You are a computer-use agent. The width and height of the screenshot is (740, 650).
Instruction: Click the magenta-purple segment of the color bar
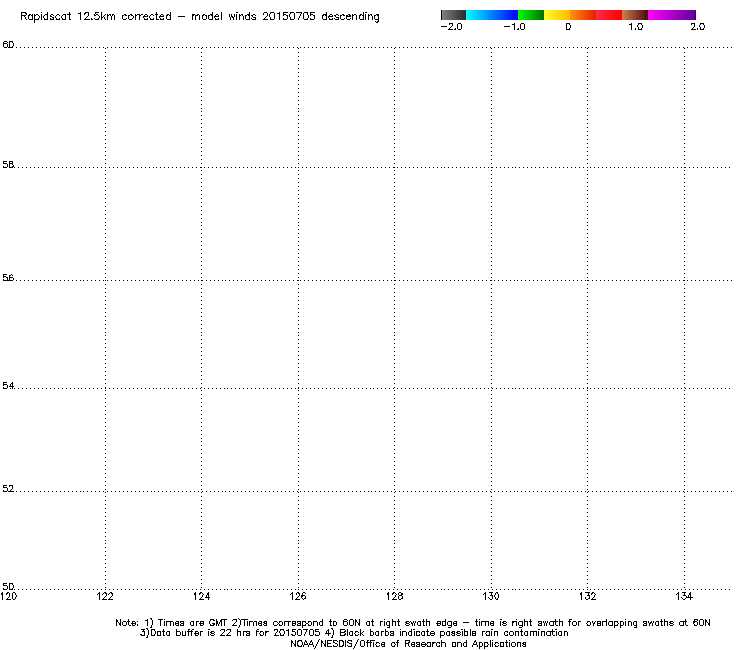click(672, 15)
